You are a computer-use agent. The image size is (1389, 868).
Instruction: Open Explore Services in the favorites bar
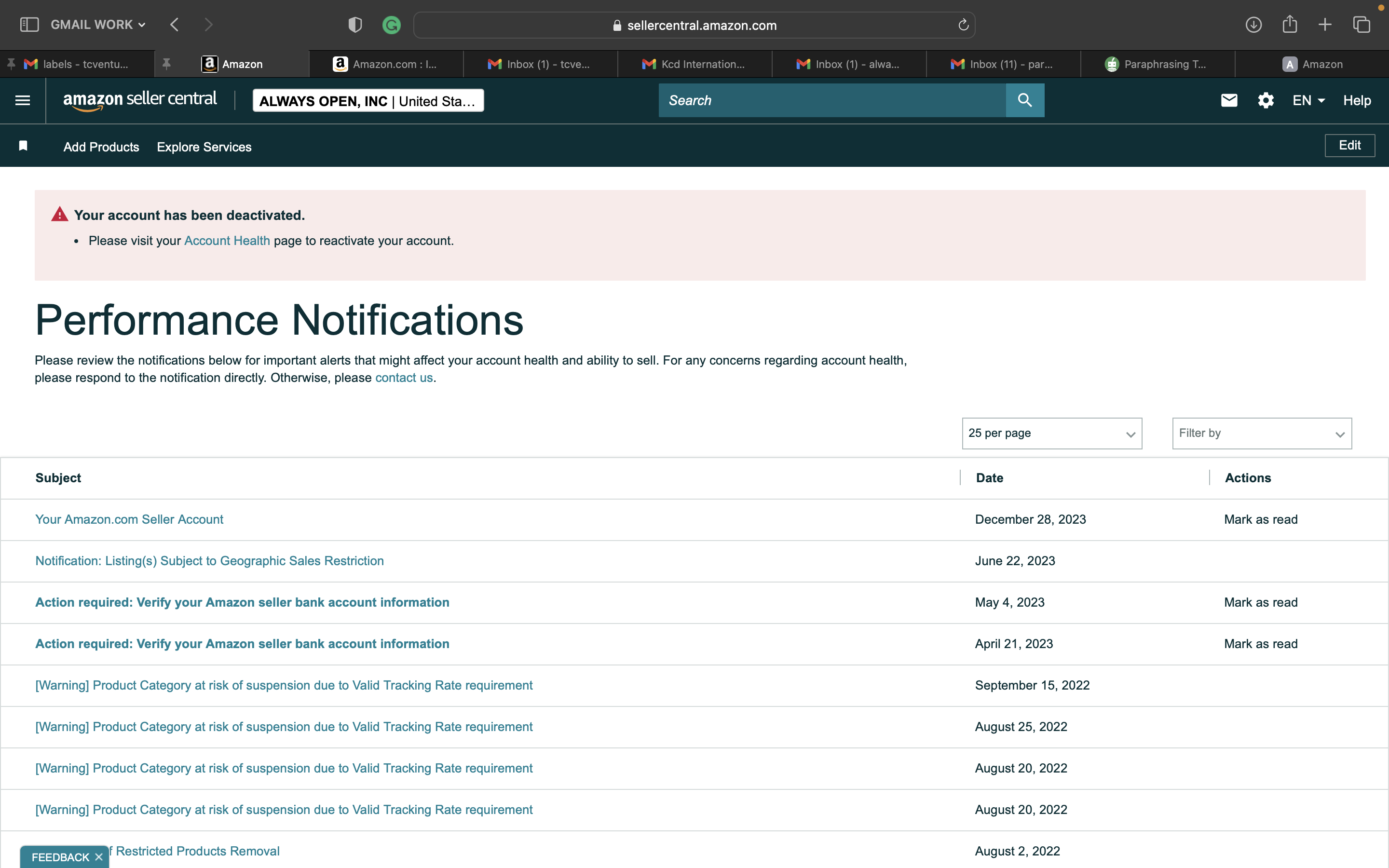(204, 147)
